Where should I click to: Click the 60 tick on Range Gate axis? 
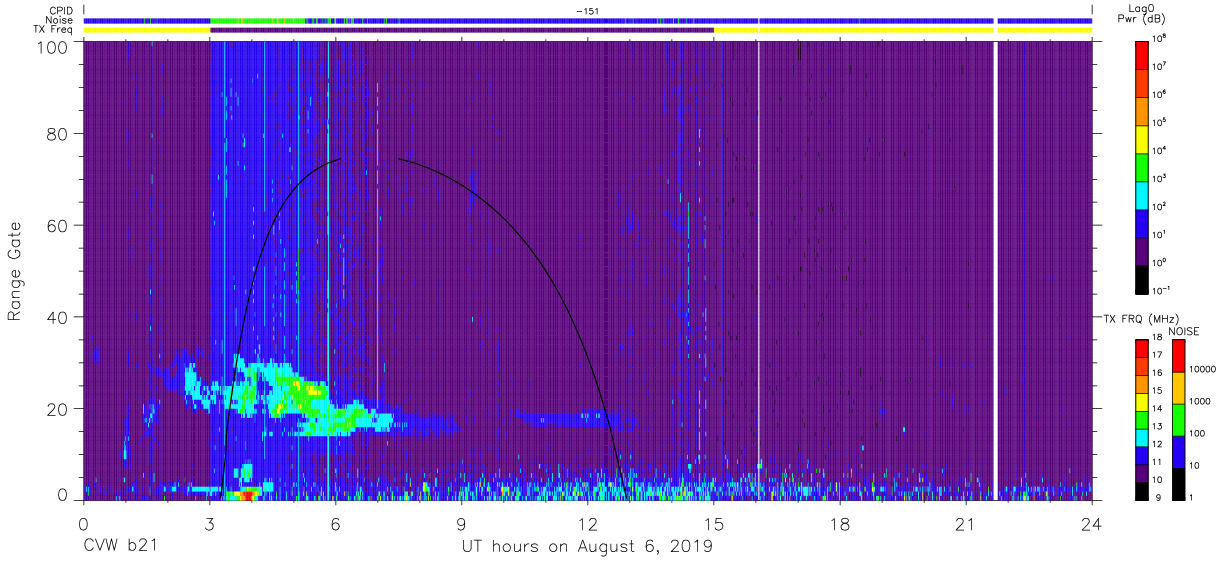[x=56, y=226]
